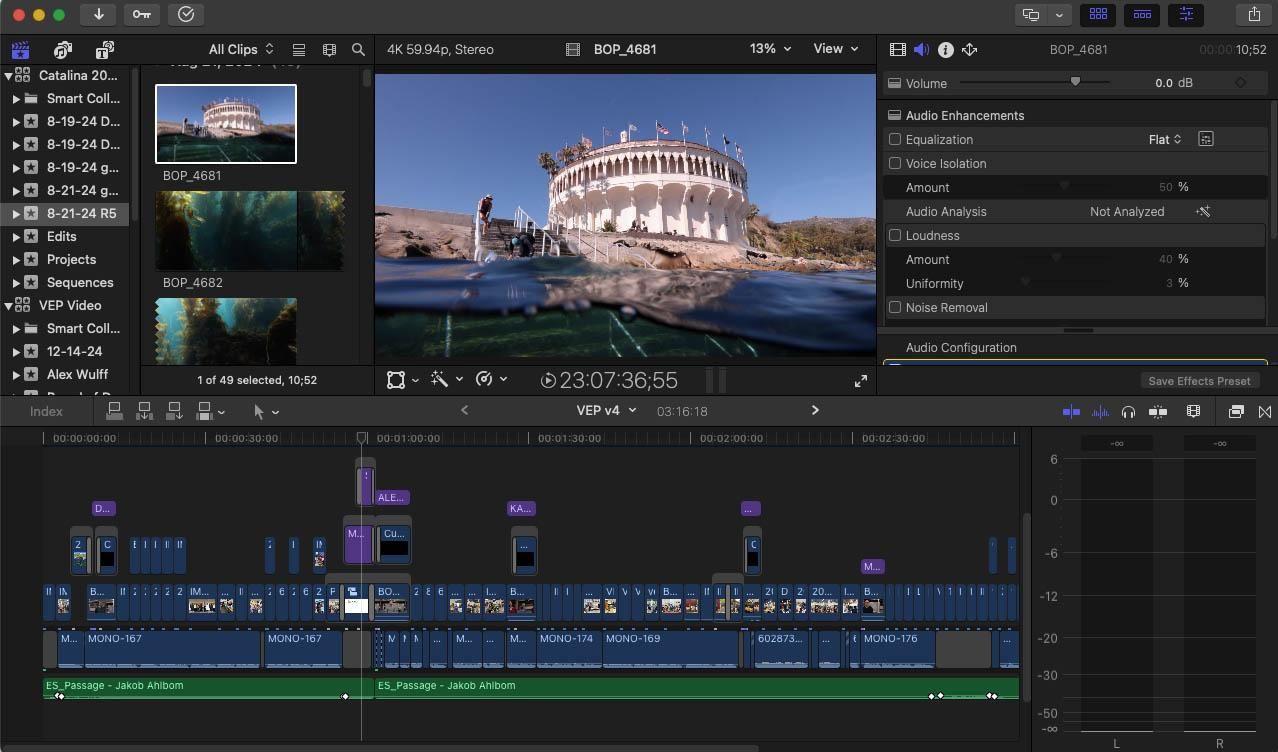The height and width of the screenshot is (752, 1278).
Task: Open the VEP v4 project name dropdown
Action: (606, 410)
